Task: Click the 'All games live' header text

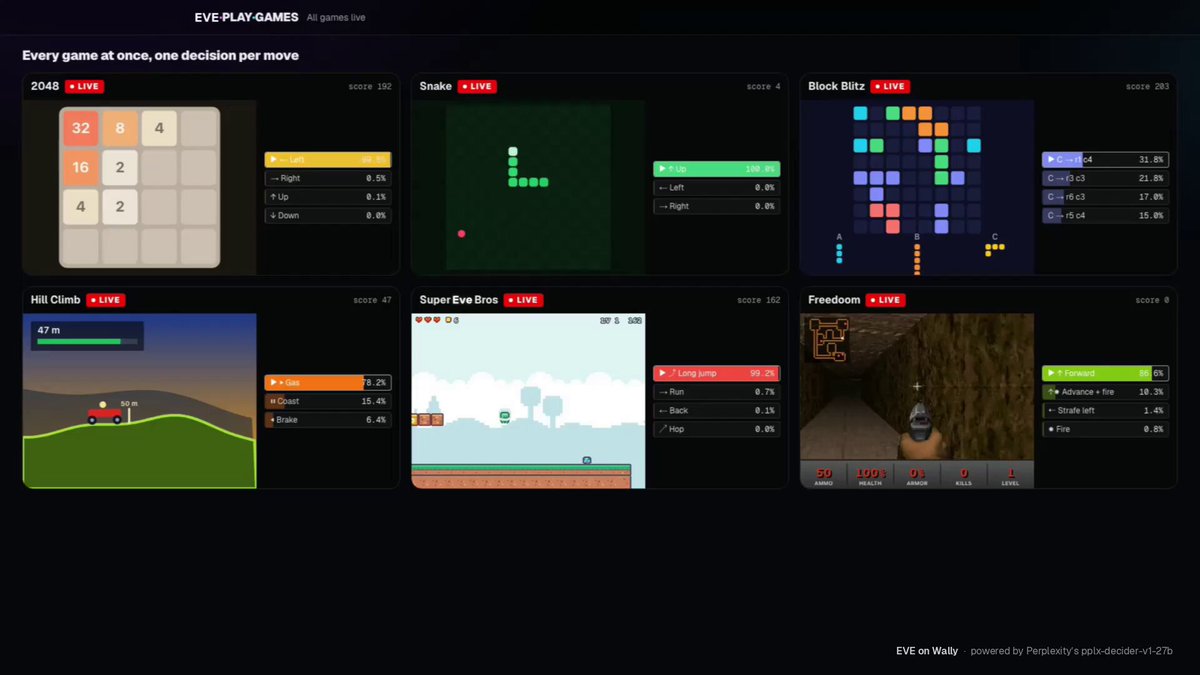Action: (x=336, y=17)
